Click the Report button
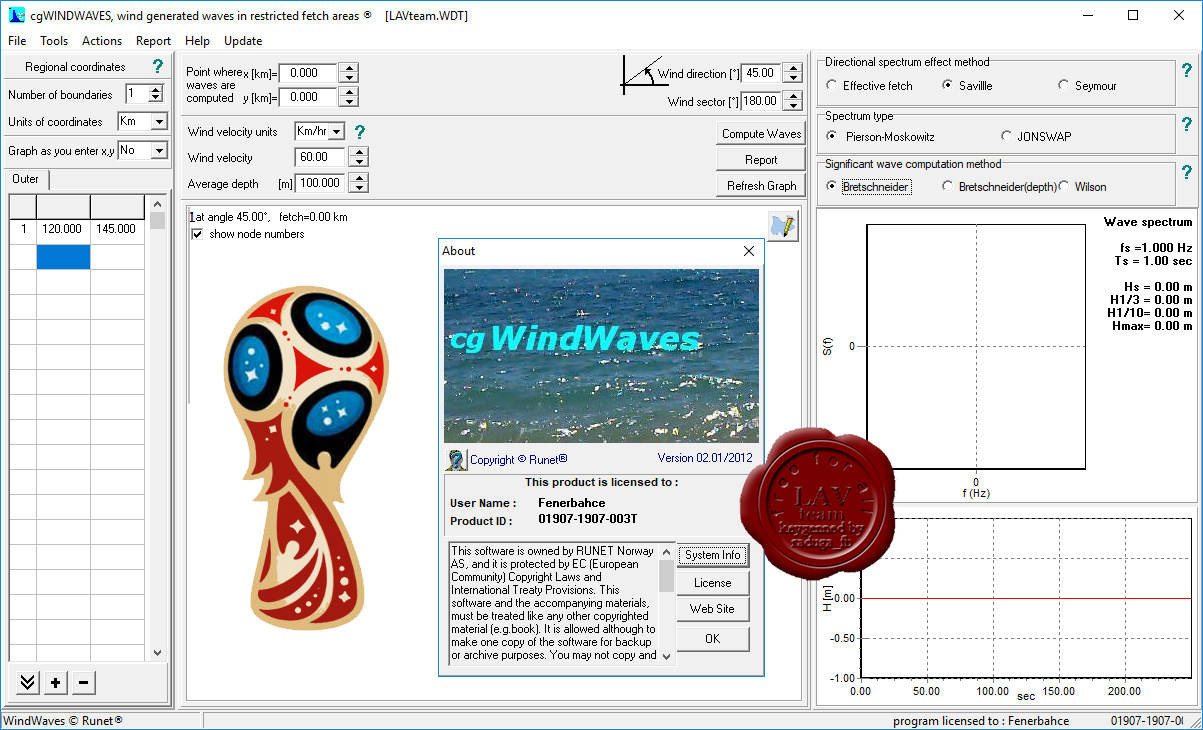1203x730 pixels. point(761,160)
